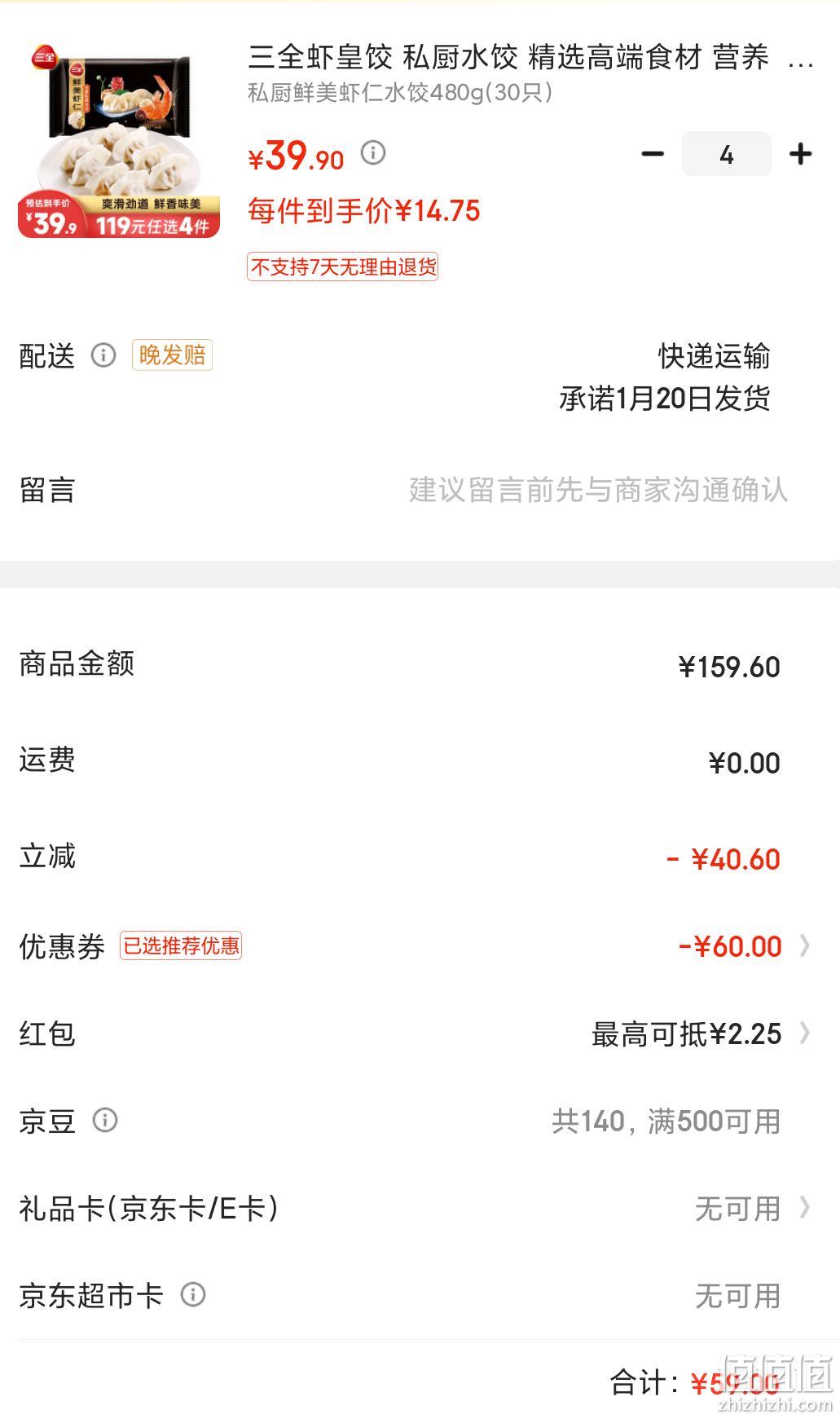
Task: Decrease quantity with the minus button
Action: click(x=653, y=154)
